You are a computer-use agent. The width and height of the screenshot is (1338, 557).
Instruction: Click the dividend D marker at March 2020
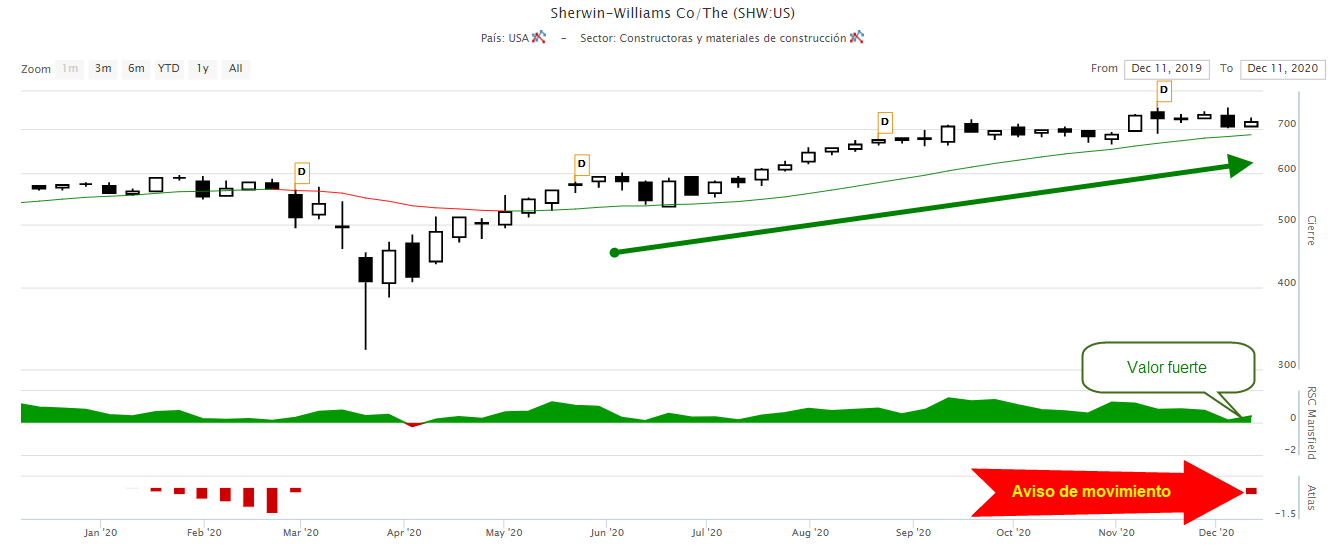pyautogui.click(x=302, y=171)
